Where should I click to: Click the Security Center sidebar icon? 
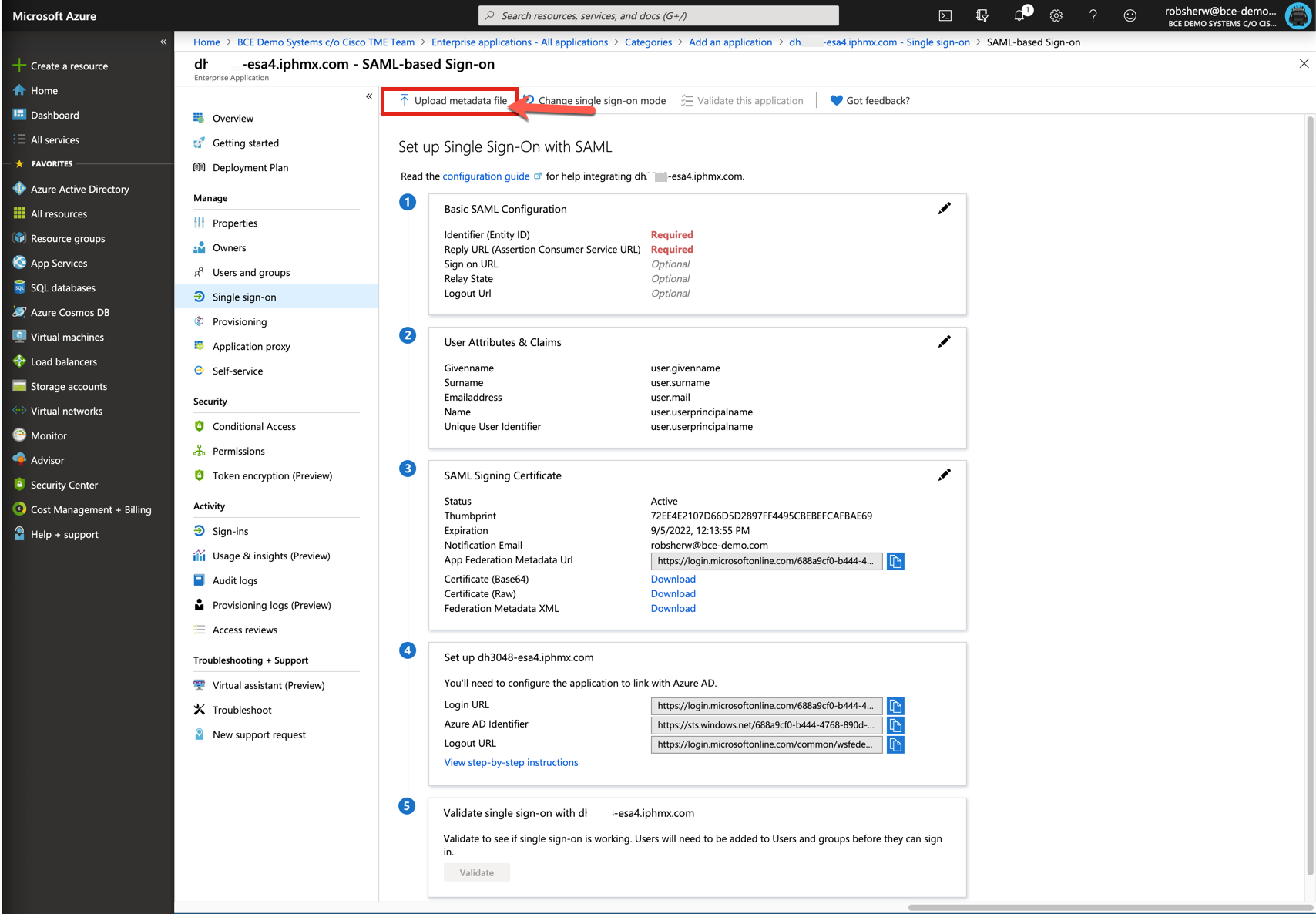(19, 485)
